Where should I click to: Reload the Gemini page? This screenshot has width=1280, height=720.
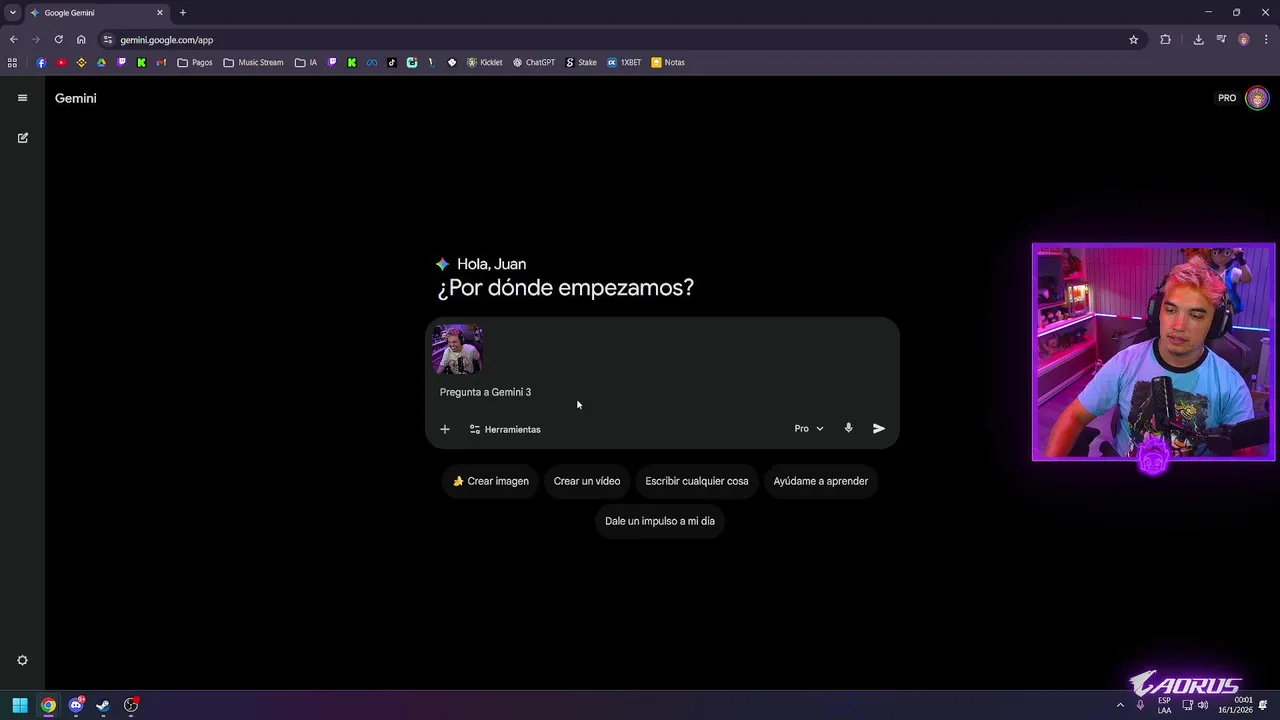pyautogui.click(x=58, y=40)
